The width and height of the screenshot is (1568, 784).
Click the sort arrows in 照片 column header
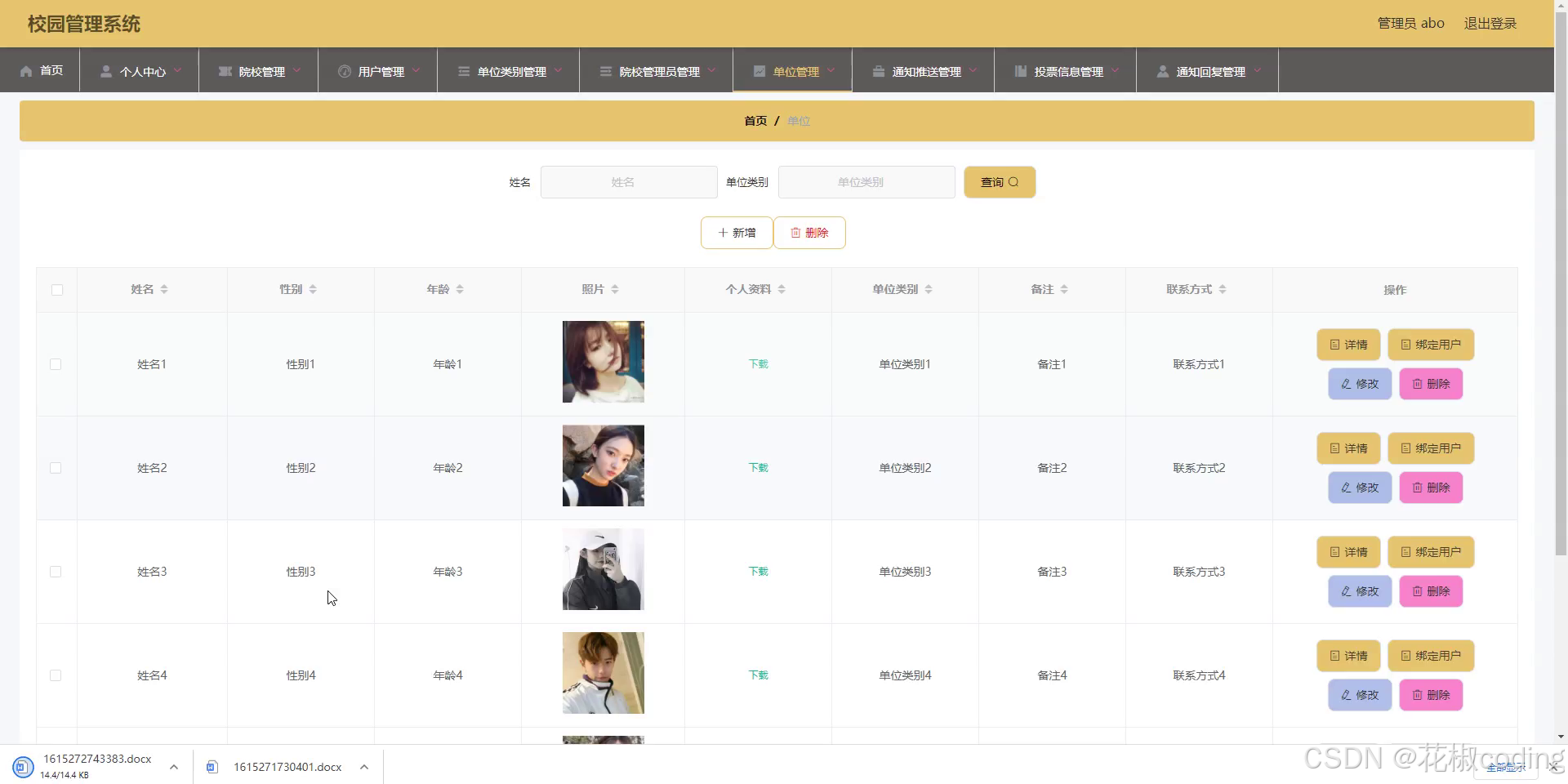615,289
